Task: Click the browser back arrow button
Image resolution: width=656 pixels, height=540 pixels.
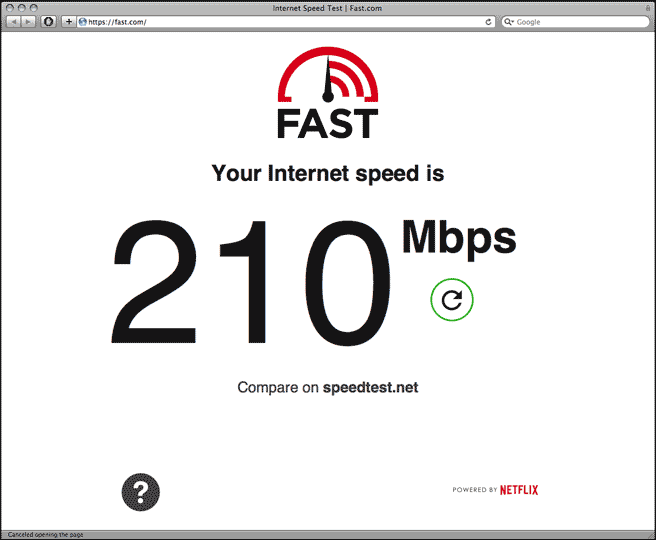Action: [x=14, y=22]
